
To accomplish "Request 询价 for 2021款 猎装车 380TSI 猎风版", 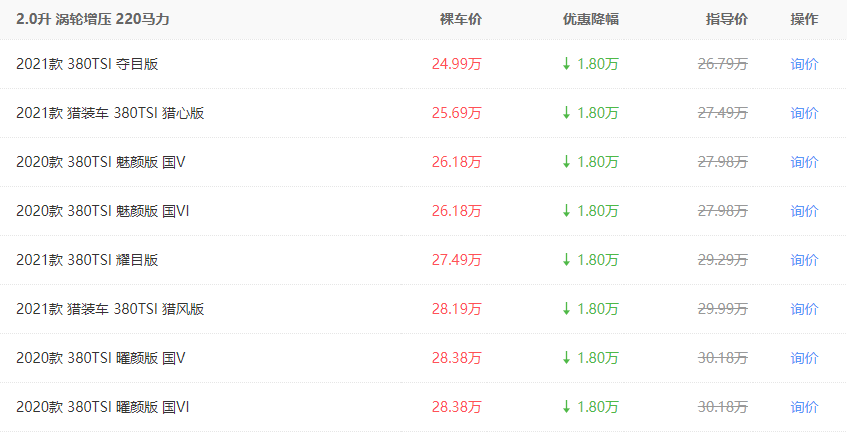I will (x=804, y=309).
